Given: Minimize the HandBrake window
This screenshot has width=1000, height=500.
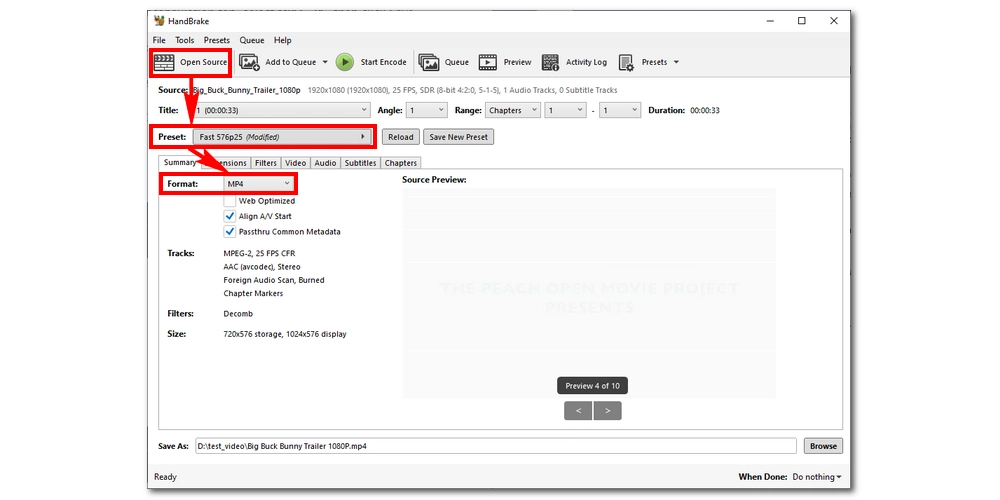Looking at the screenshot, I should coord(771,20).
